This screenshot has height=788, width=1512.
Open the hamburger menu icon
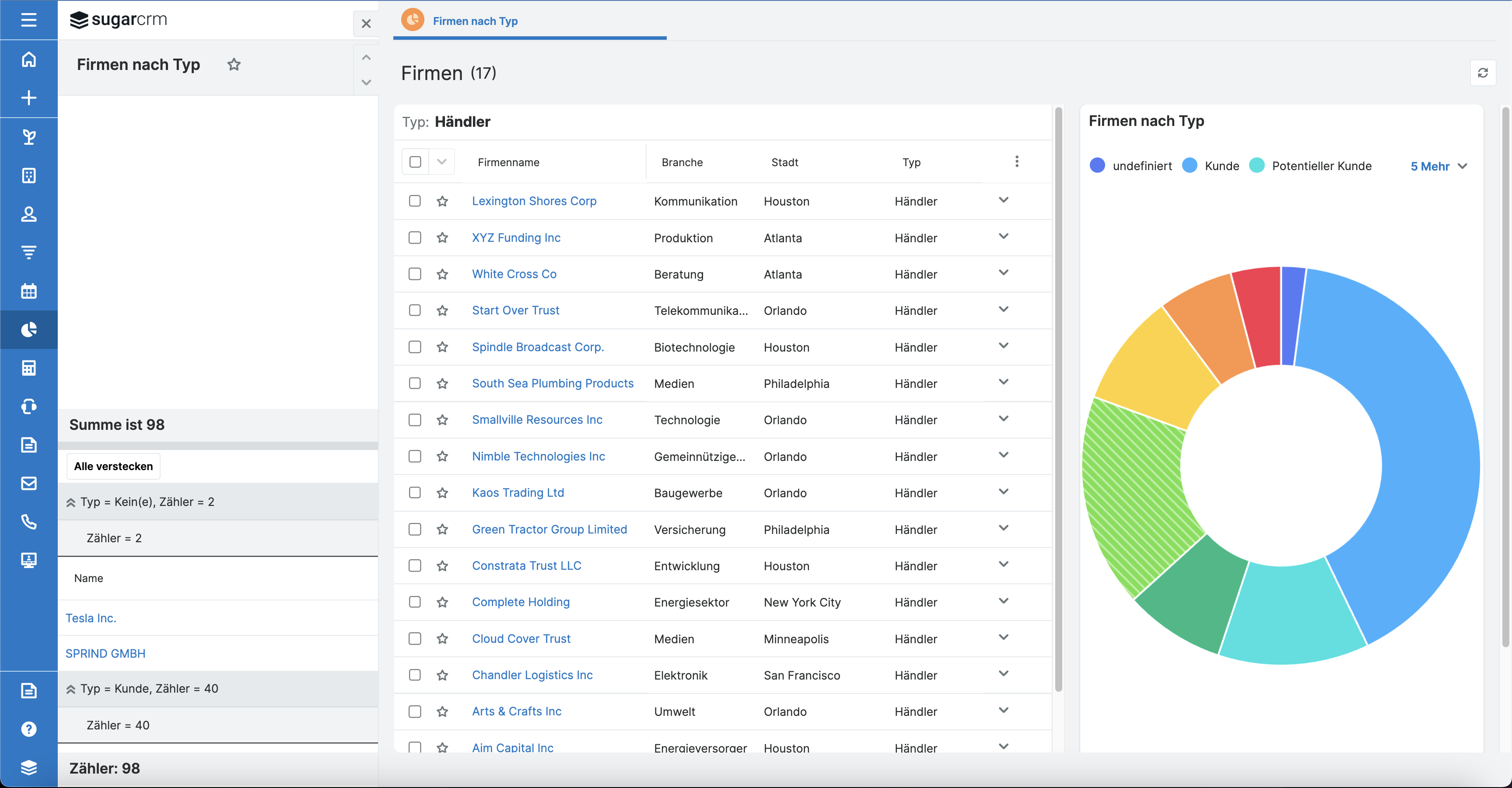[29, 20]
